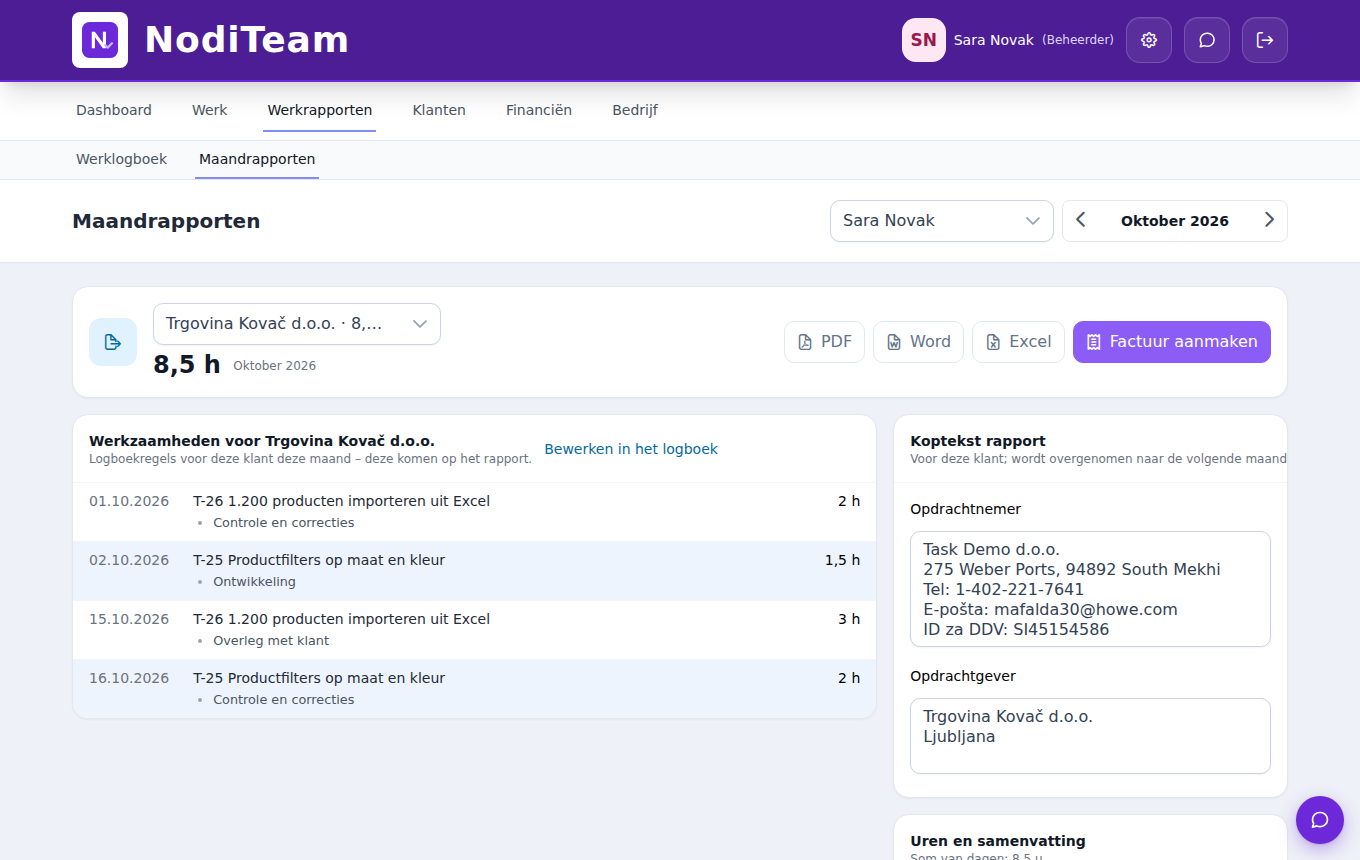1360x860 pixels.
Task: Click Bewerken in het logboek link
Action: tap(631, 449)
